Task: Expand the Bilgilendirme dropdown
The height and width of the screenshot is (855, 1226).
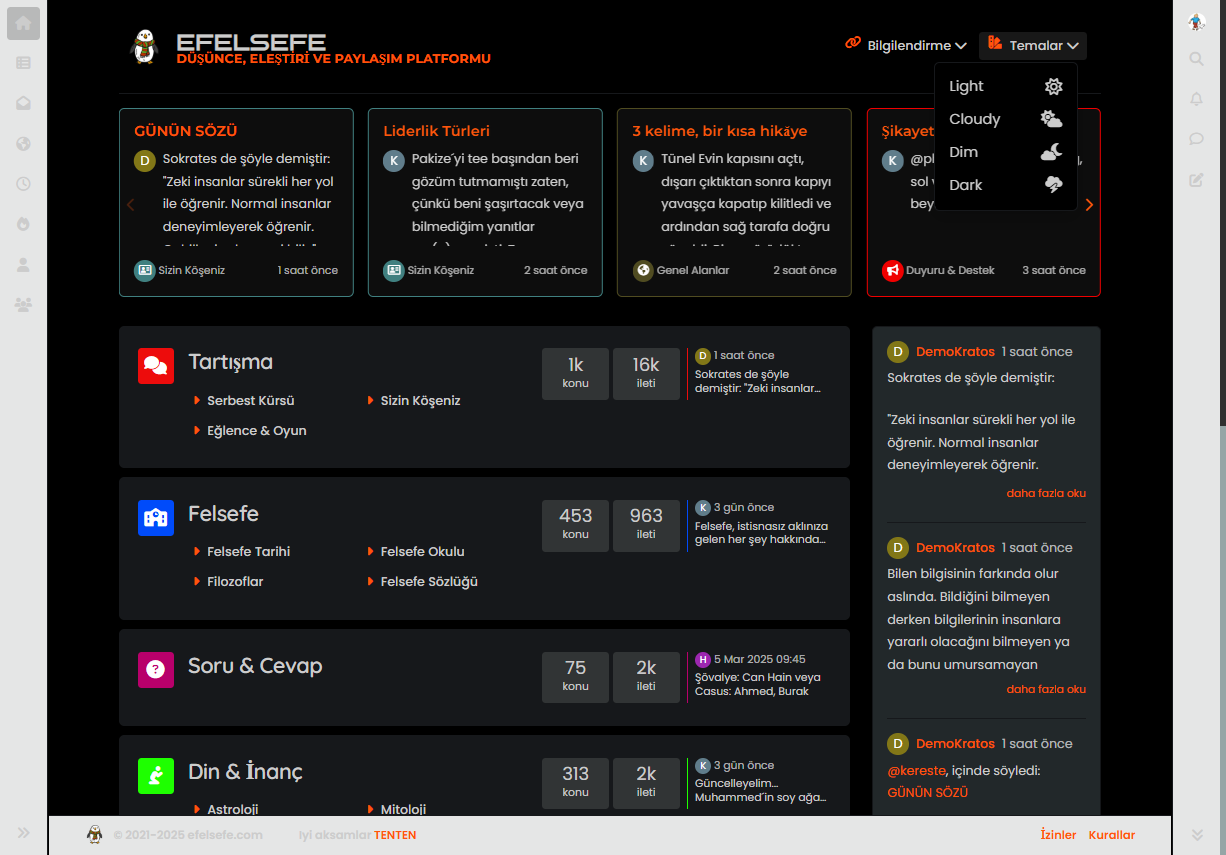Action: point(906,46)
